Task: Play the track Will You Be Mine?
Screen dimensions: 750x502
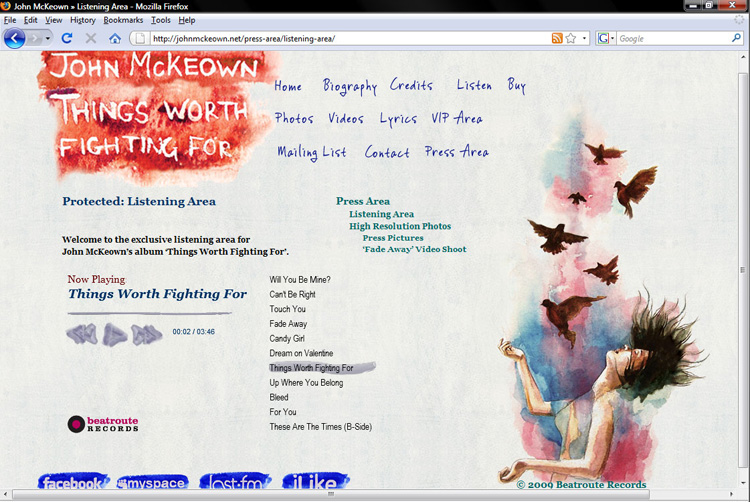Action: [x=300, y=280]
